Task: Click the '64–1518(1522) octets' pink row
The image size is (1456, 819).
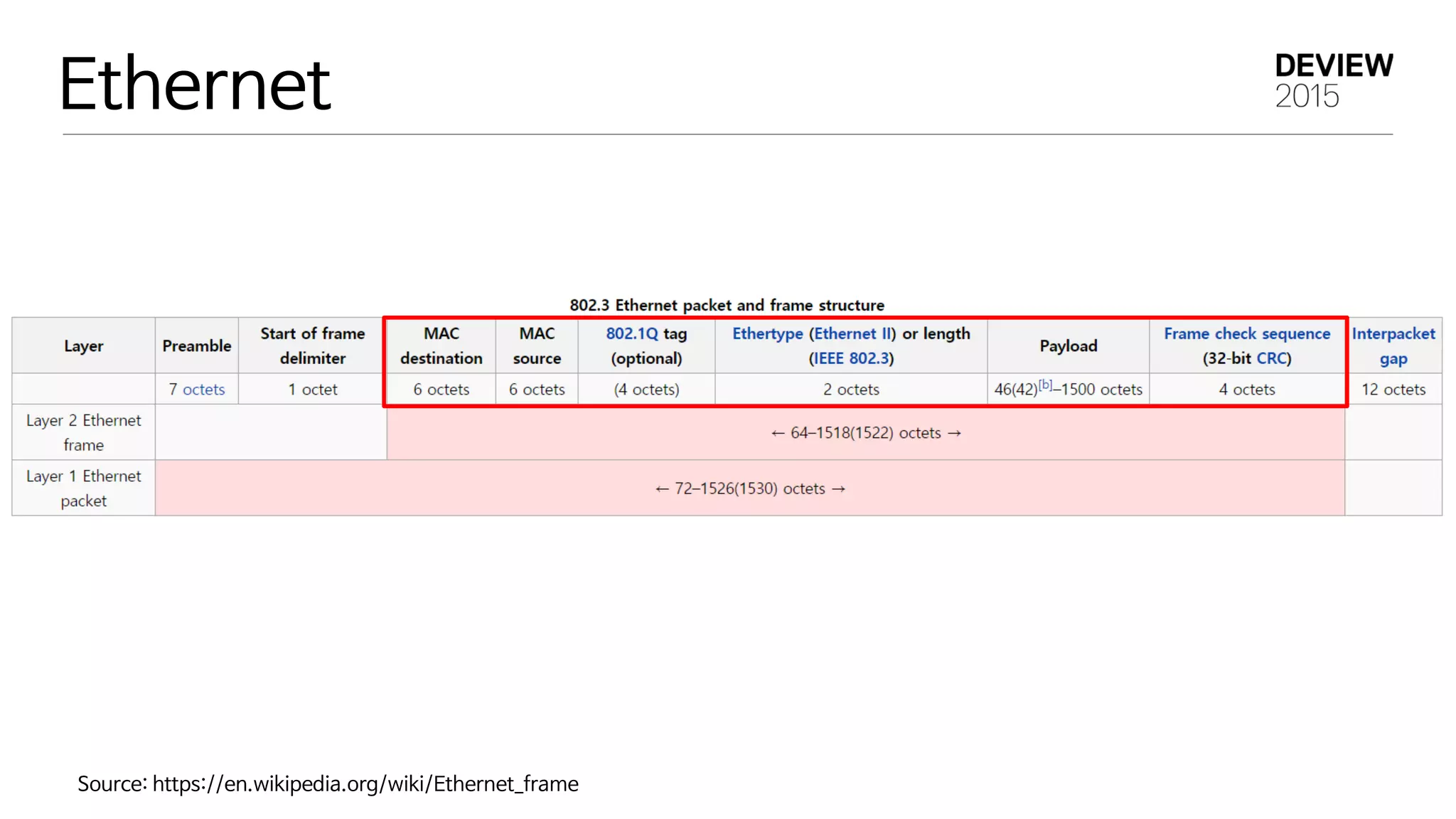Action: pos(865,433)
